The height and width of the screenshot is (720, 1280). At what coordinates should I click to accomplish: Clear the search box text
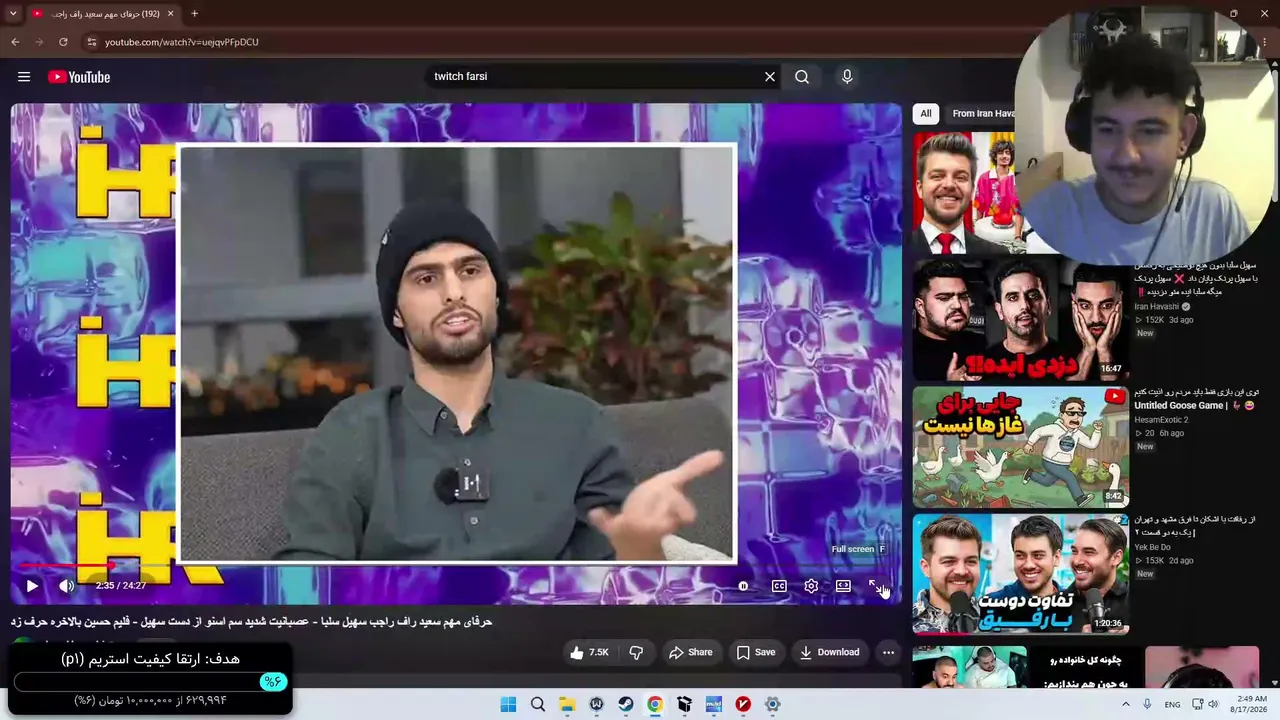tap(770, 77)
